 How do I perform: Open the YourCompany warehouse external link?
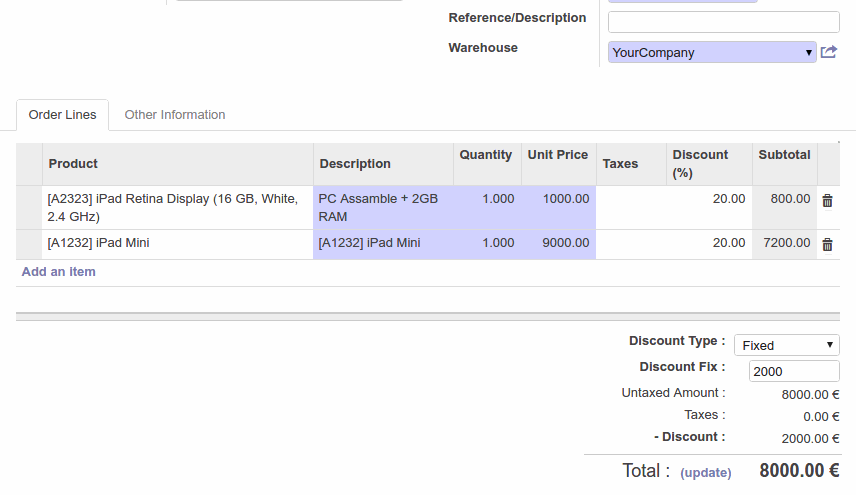tap(829, 52)
